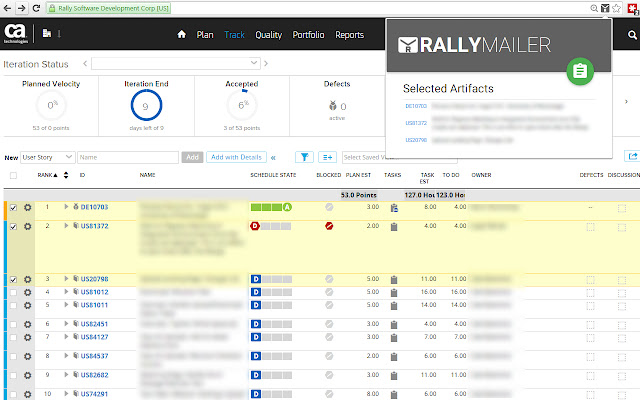The image size is (640, 400).
Task: Click blocked indicator for DE10703 row
Action: point(329,207)
